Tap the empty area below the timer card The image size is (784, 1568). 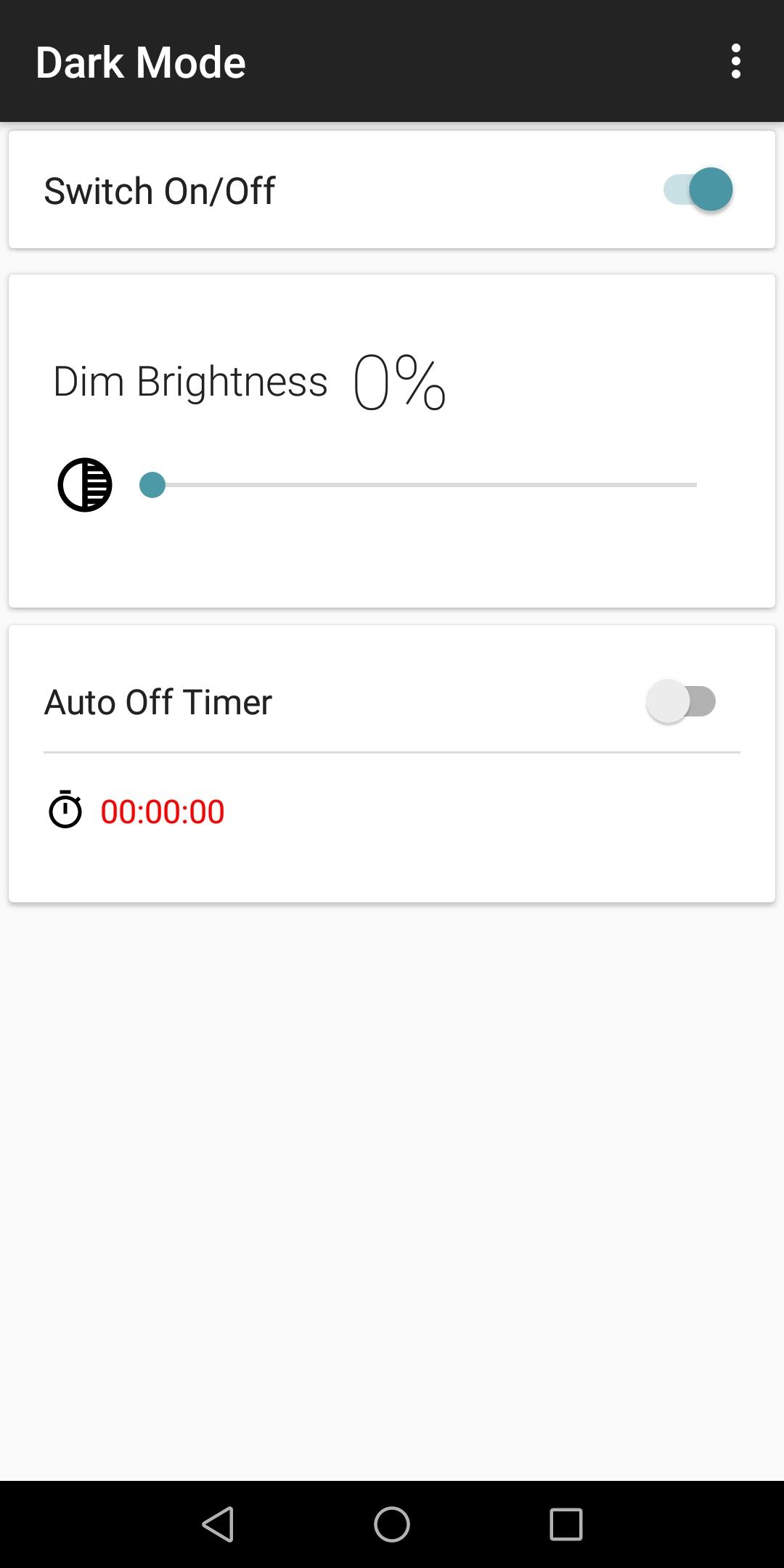click(392, 1191)
